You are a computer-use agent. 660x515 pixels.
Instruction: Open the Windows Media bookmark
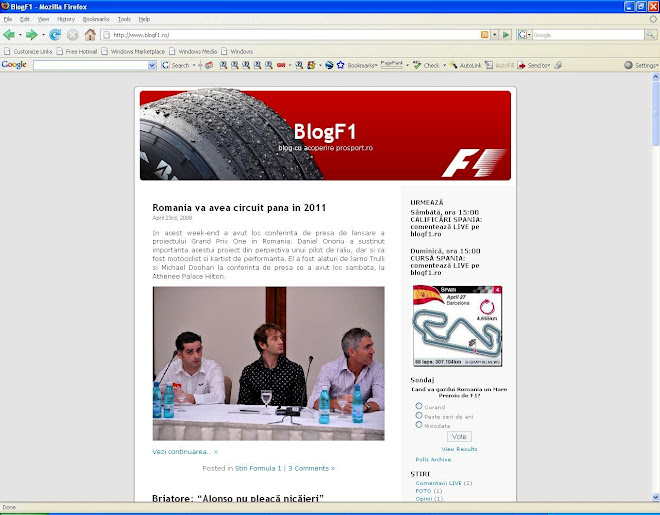193,51
